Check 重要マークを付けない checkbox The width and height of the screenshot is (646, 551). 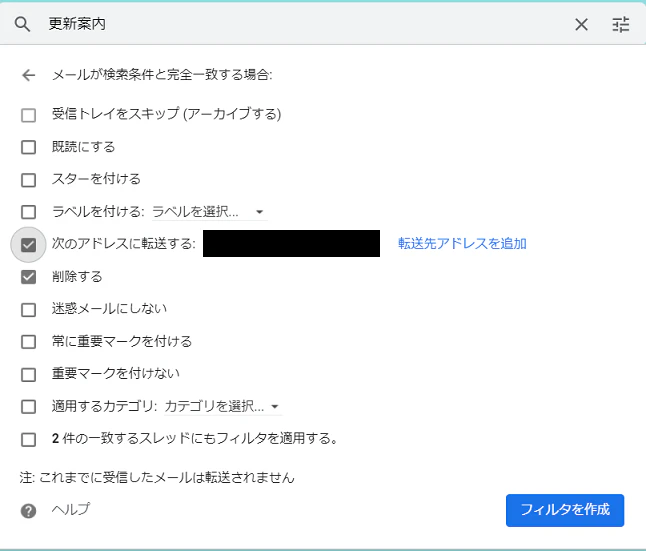coord(28,374)
